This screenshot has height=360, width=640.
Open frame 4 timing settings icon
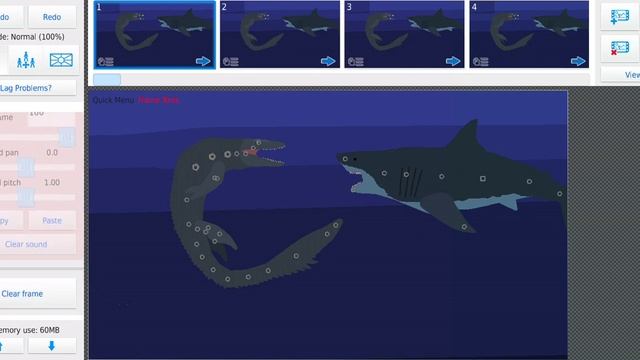(x=481, y=62)
